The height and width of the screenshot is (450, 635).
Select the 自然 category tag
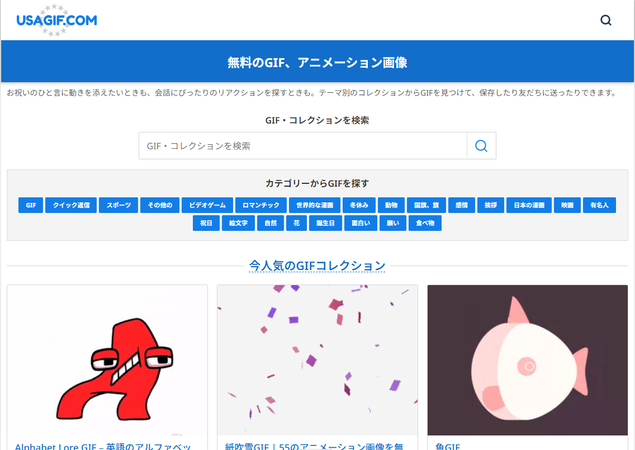tap(271, 223)
